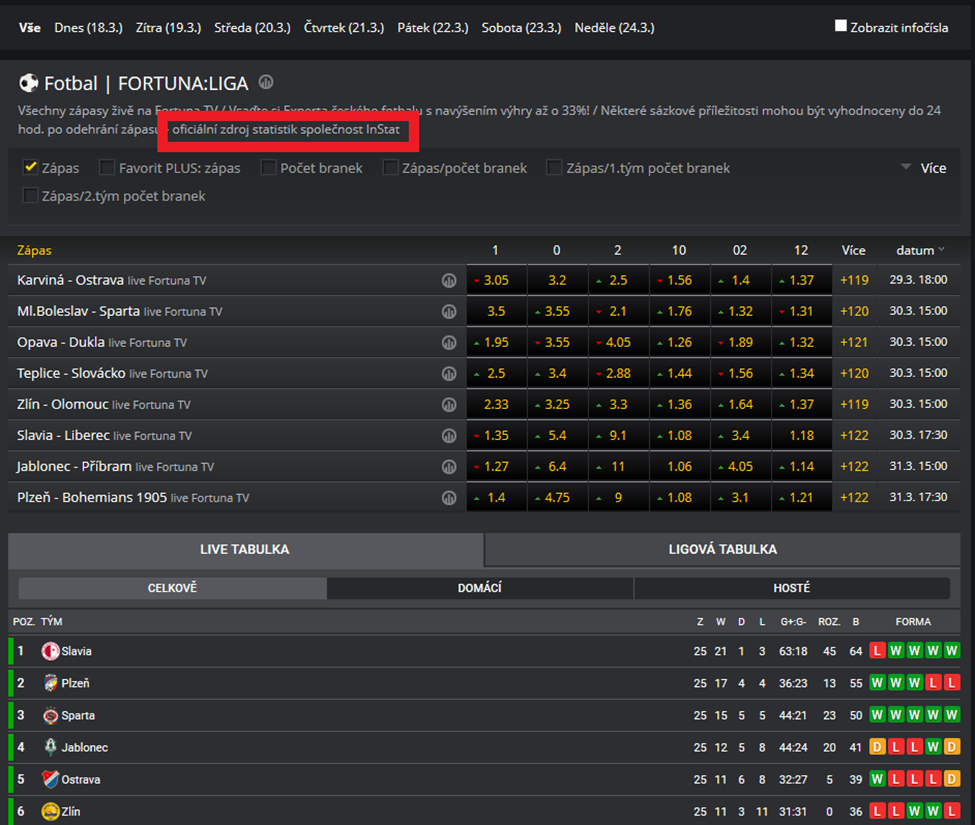
Task: Filter matches by Dnes (18.3.)
Action: (x=88, y=27)
